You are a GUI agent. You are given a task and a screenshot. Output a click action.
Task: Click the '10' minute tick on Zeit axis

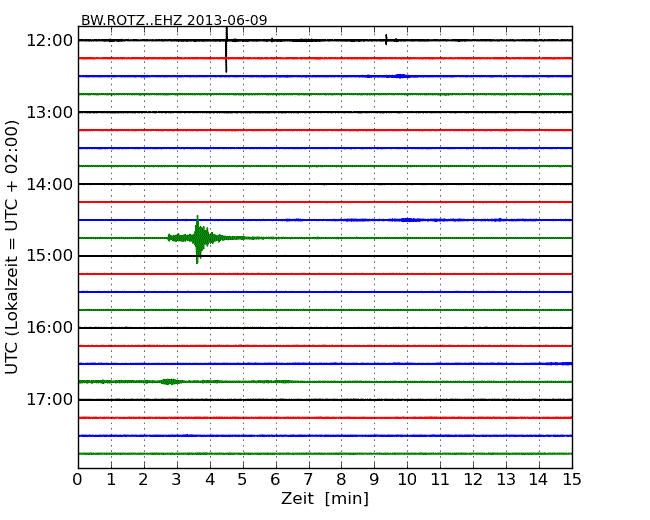coord(407,480)
